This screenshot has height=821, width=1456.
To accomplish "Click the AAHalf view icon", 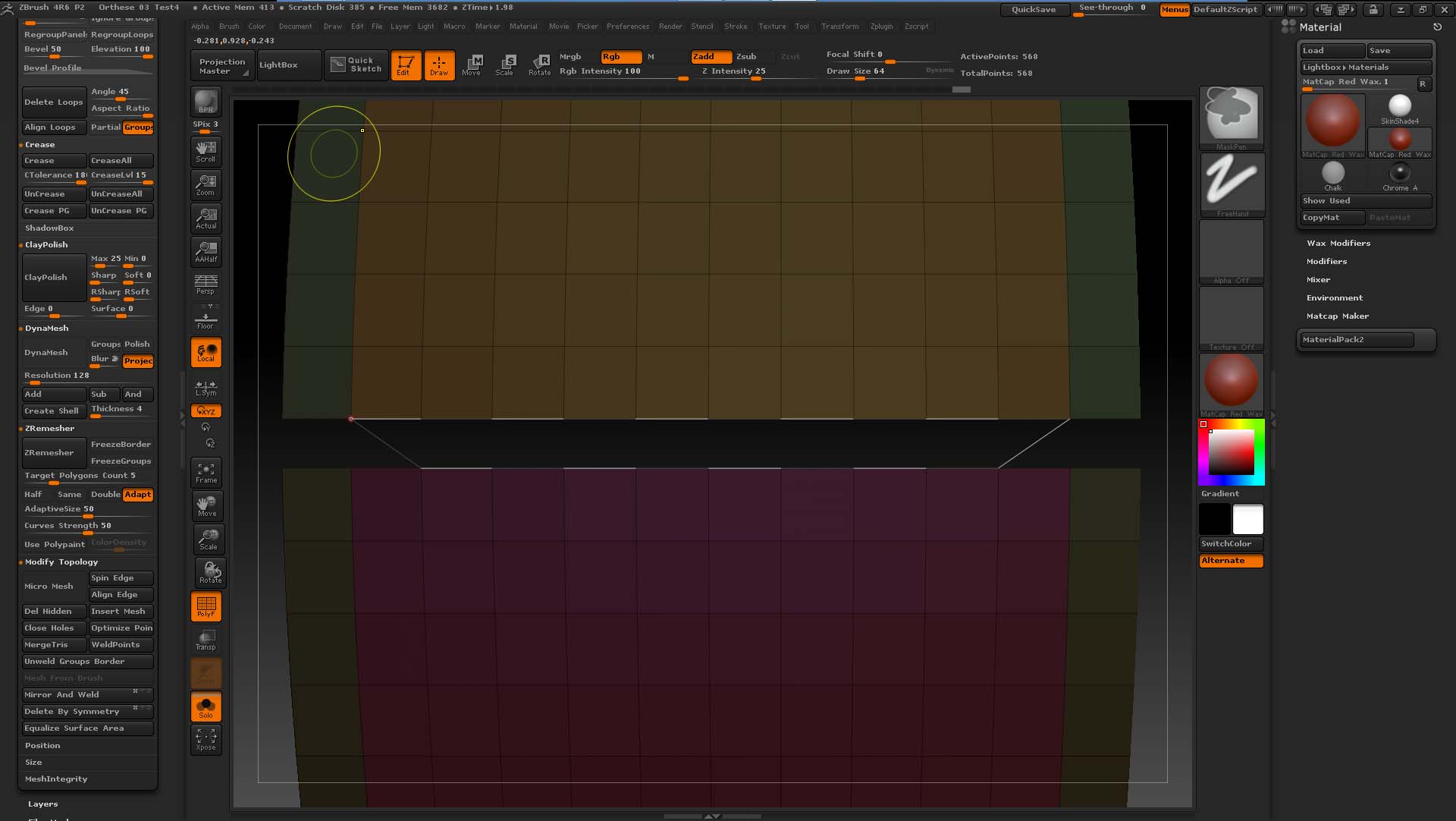I will click(206, 251).
